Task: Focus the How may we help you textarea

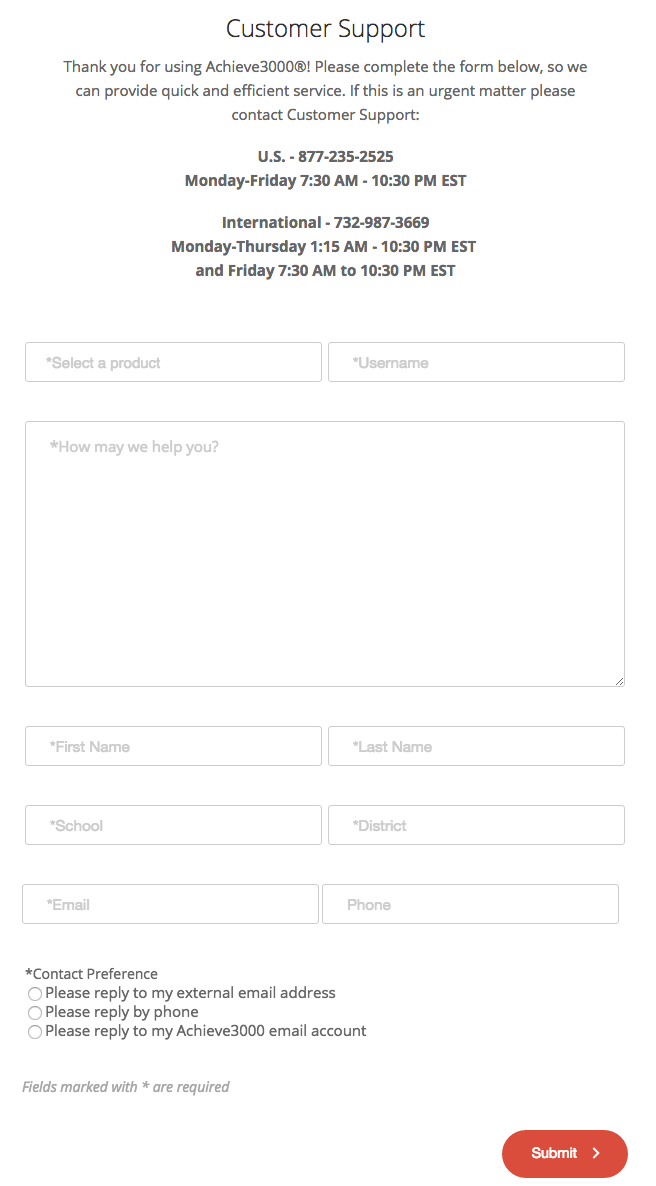Action: coord(325,553)
